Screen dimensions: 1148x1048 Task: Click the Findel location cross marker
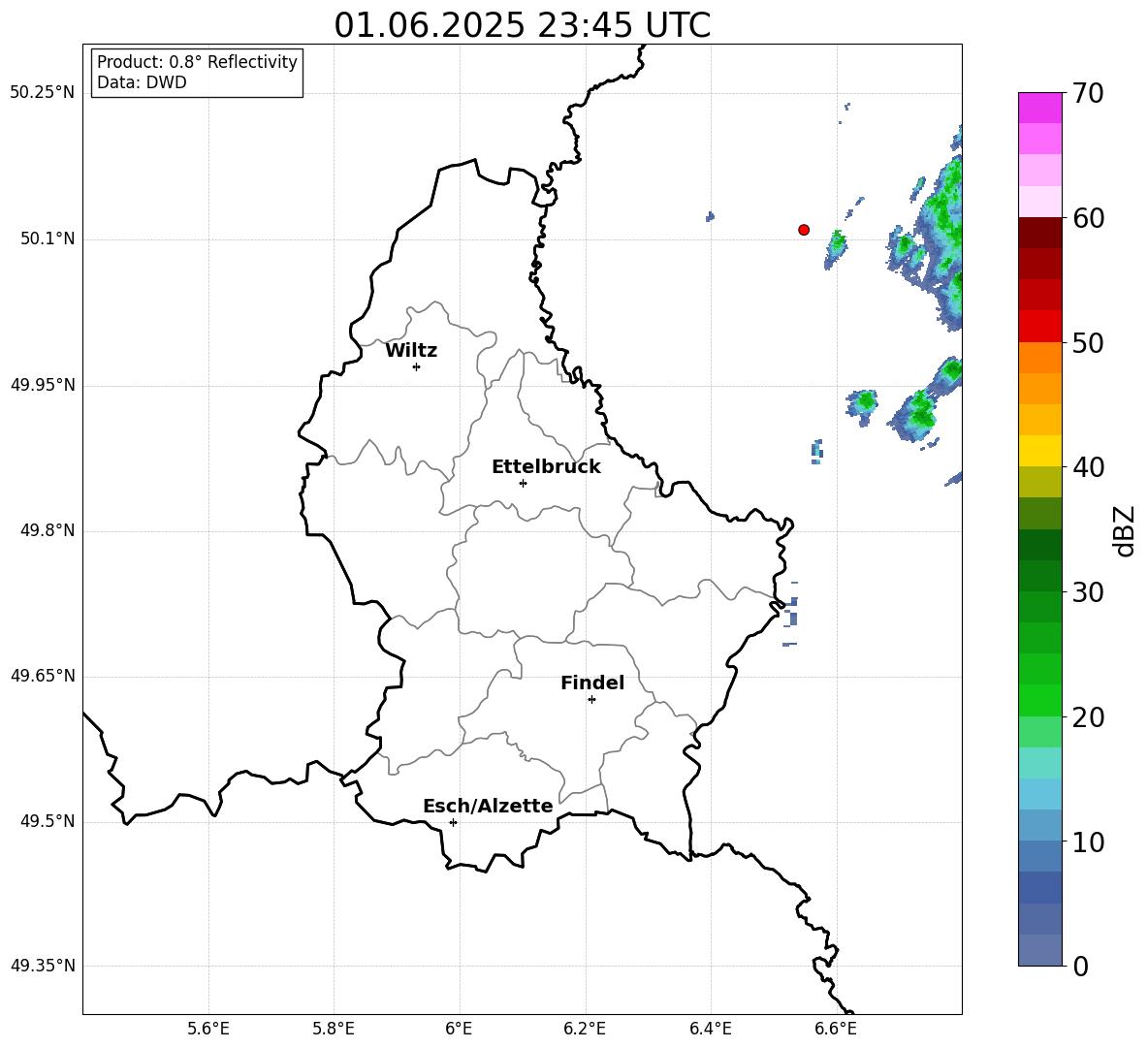pyautogui.click(x=591, y=700)
